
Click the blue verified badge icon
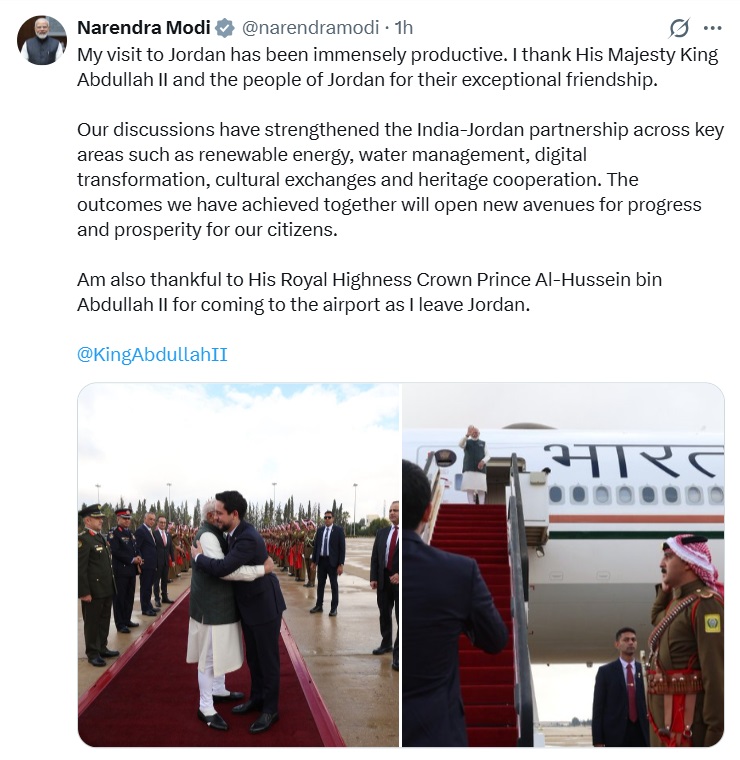225,28
